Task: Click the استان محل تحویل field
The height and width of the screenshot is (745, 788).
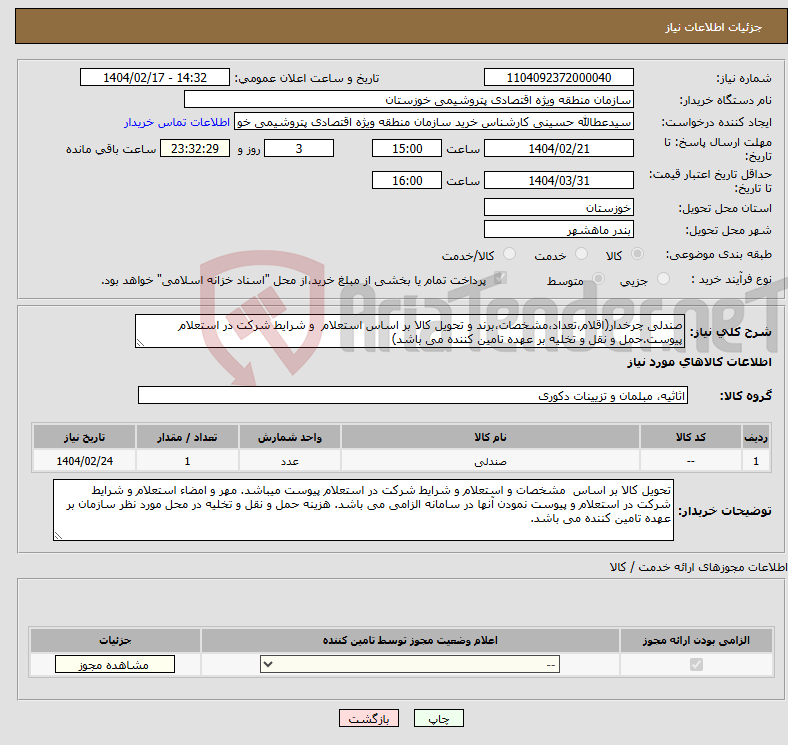Action: tap(558, 207)
